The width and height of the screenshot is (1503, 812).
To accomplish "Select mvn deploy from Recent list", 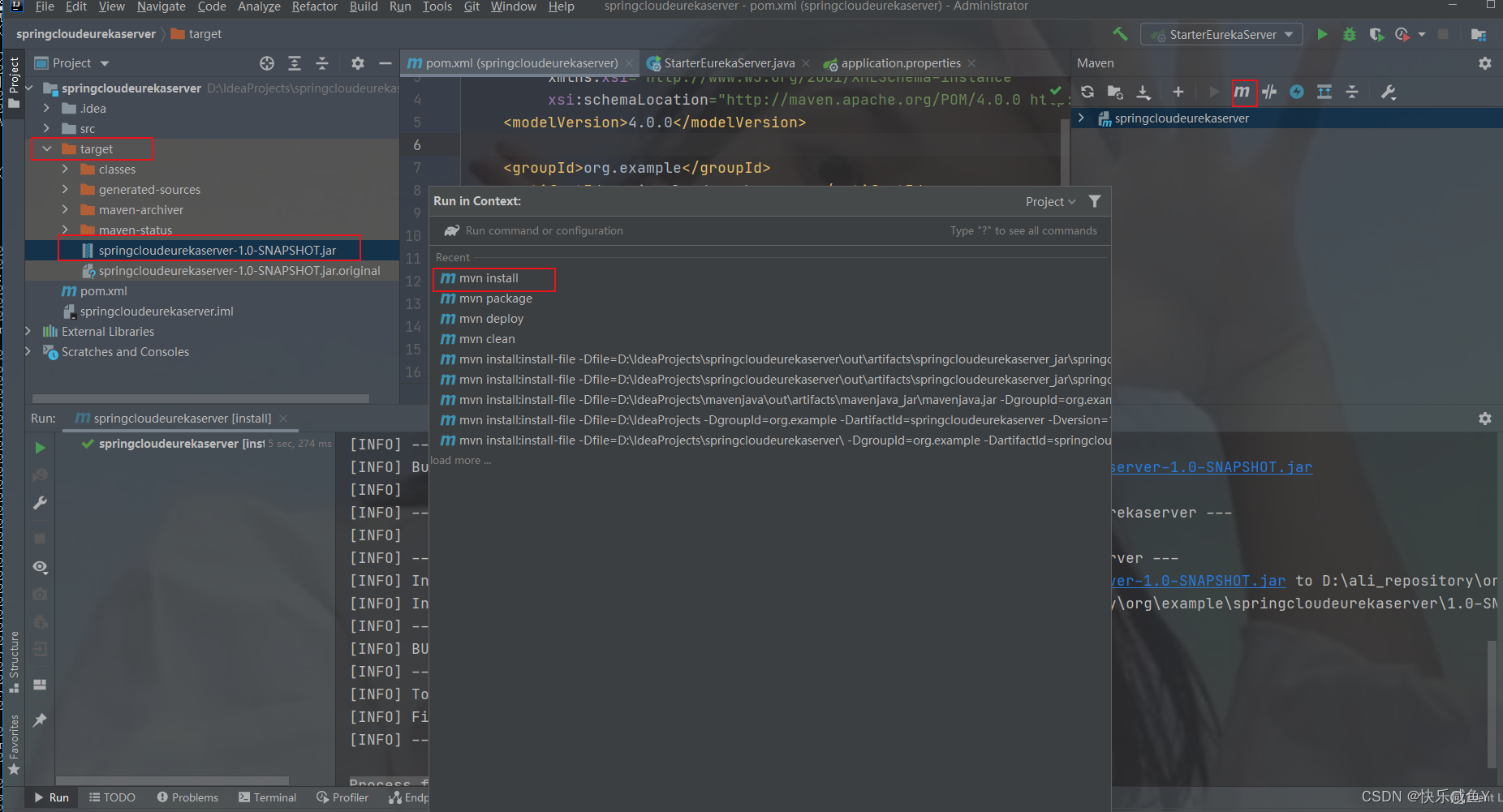I will [x=771, y=319].
